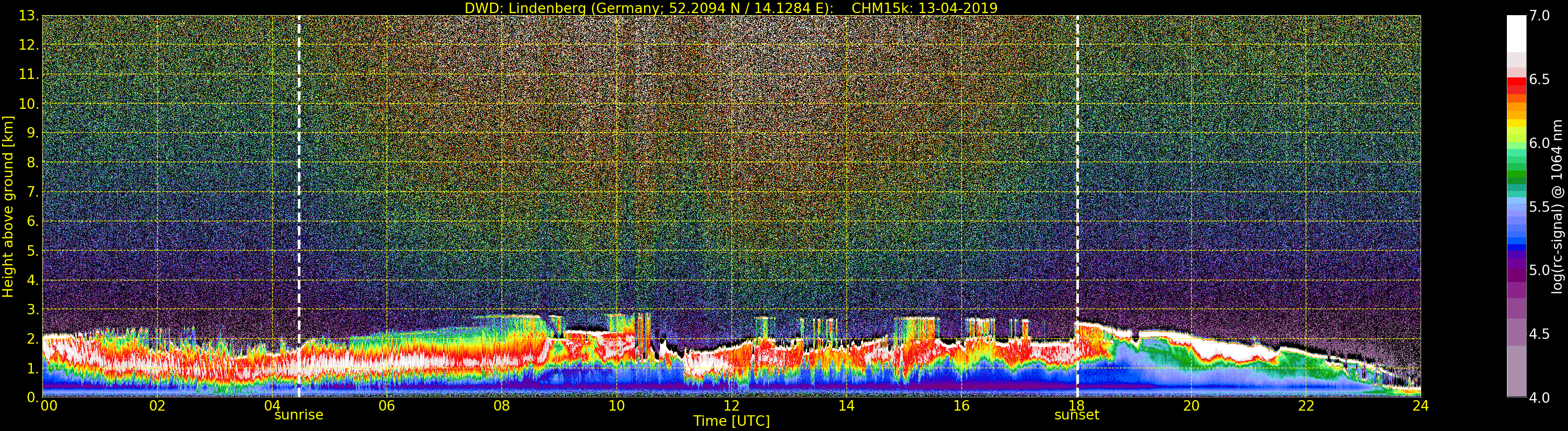Click the "22" time axis tick label
This screenshot has height=431, width=1568.
coord(1306,405)
